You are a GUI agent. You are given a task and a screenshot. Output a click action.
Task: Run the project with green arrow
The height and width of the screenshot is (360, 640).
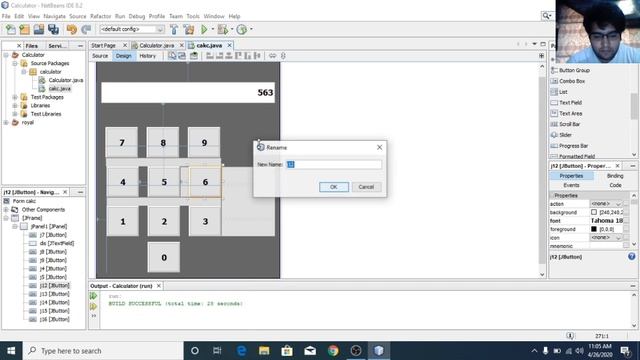(204, 29)
